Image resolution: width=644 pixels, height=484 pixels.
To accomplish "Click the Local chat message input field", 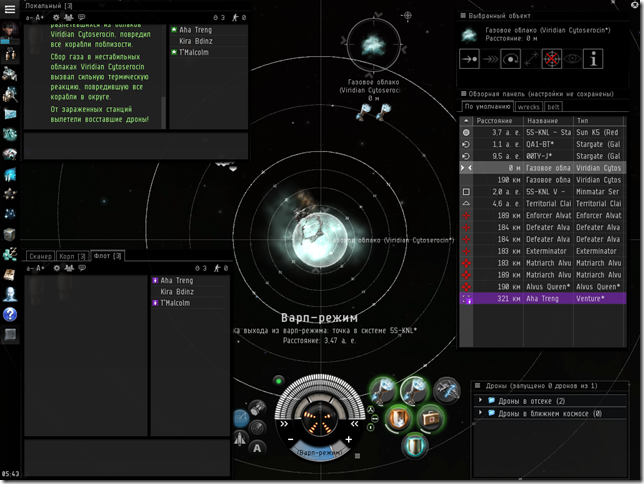I will coord(136,145).
